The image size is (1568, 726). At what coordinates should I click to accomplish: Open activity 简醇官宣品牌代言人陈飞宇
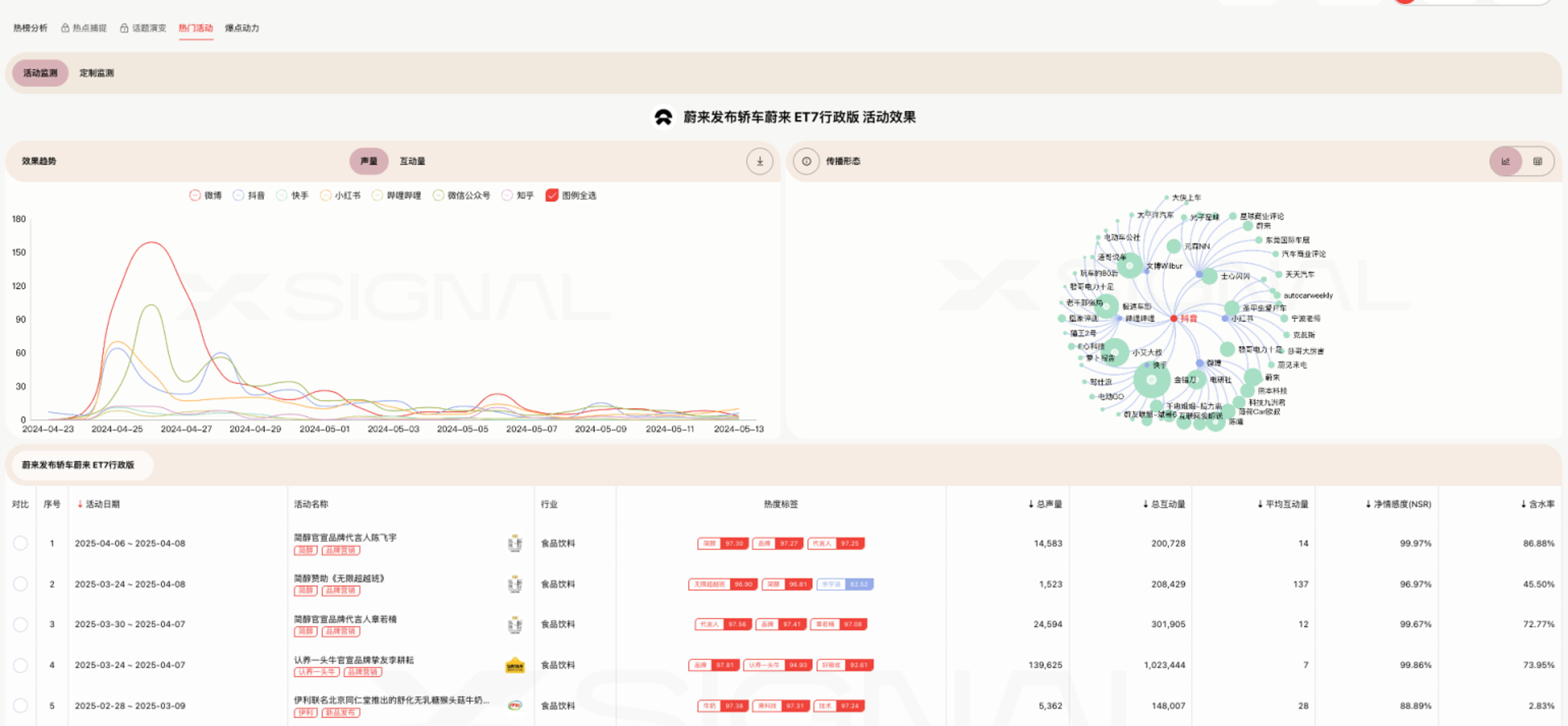pos(344,537)
